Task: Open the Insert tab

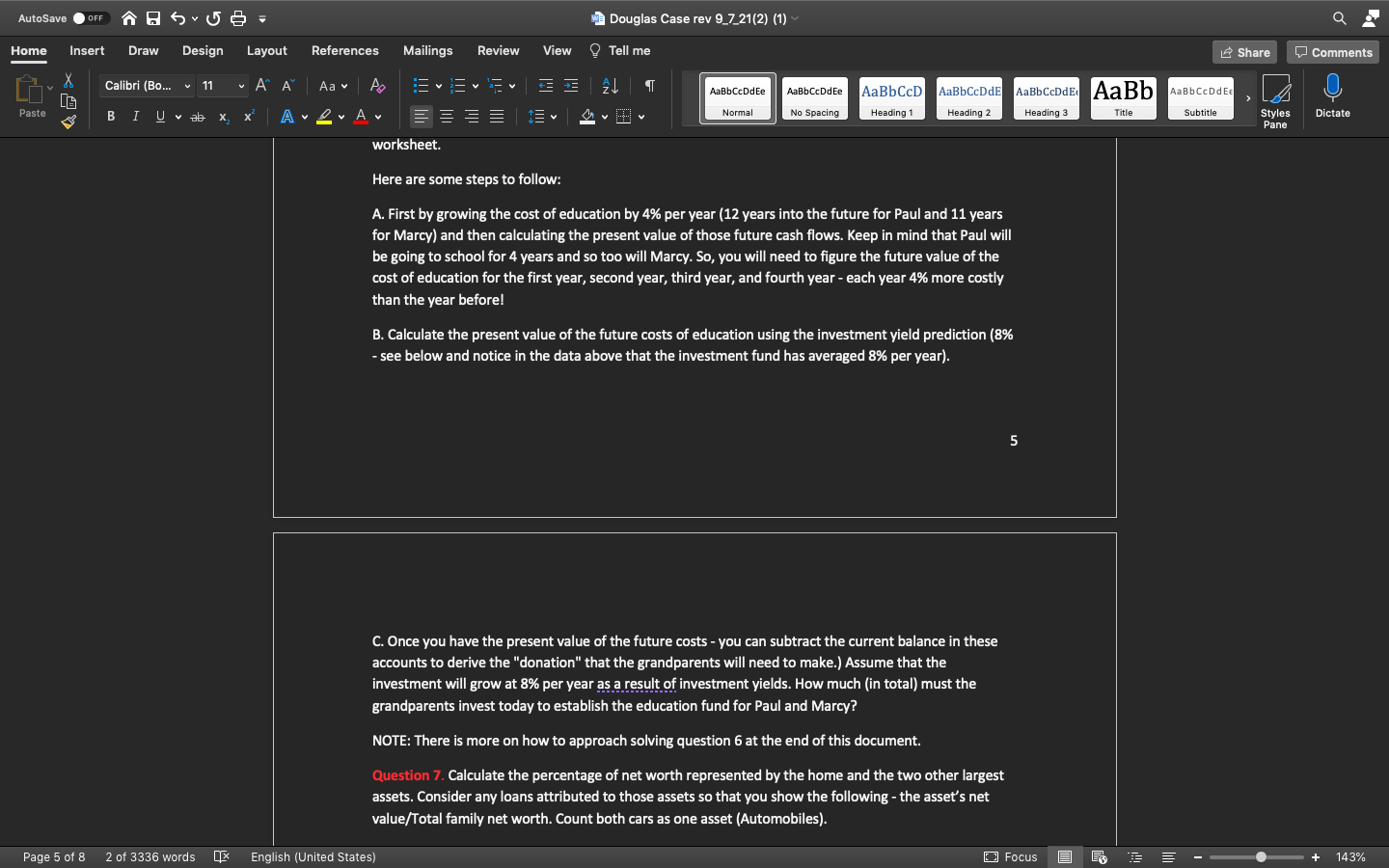Action: (87, 51)
